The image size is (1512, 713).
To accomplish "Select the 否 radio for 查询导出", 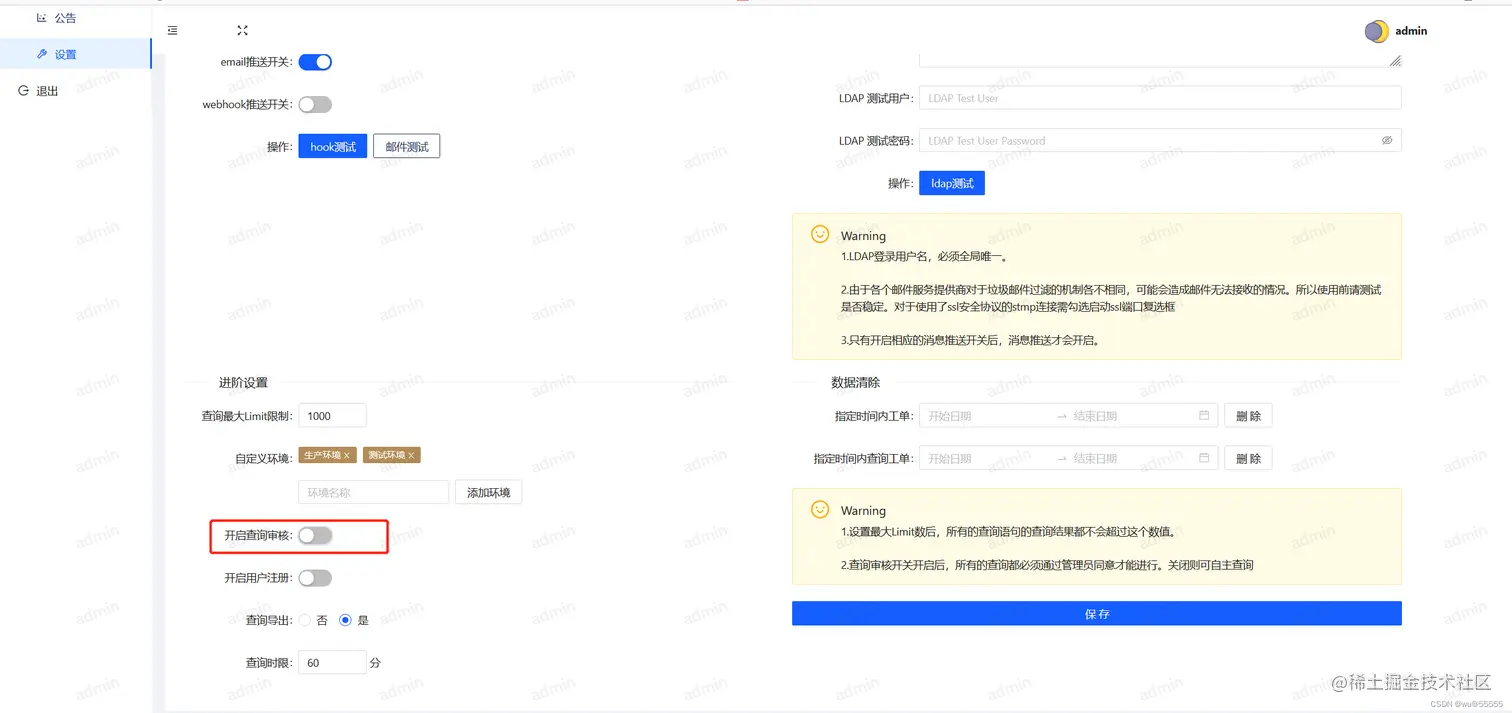I will [x=303, y=619].
